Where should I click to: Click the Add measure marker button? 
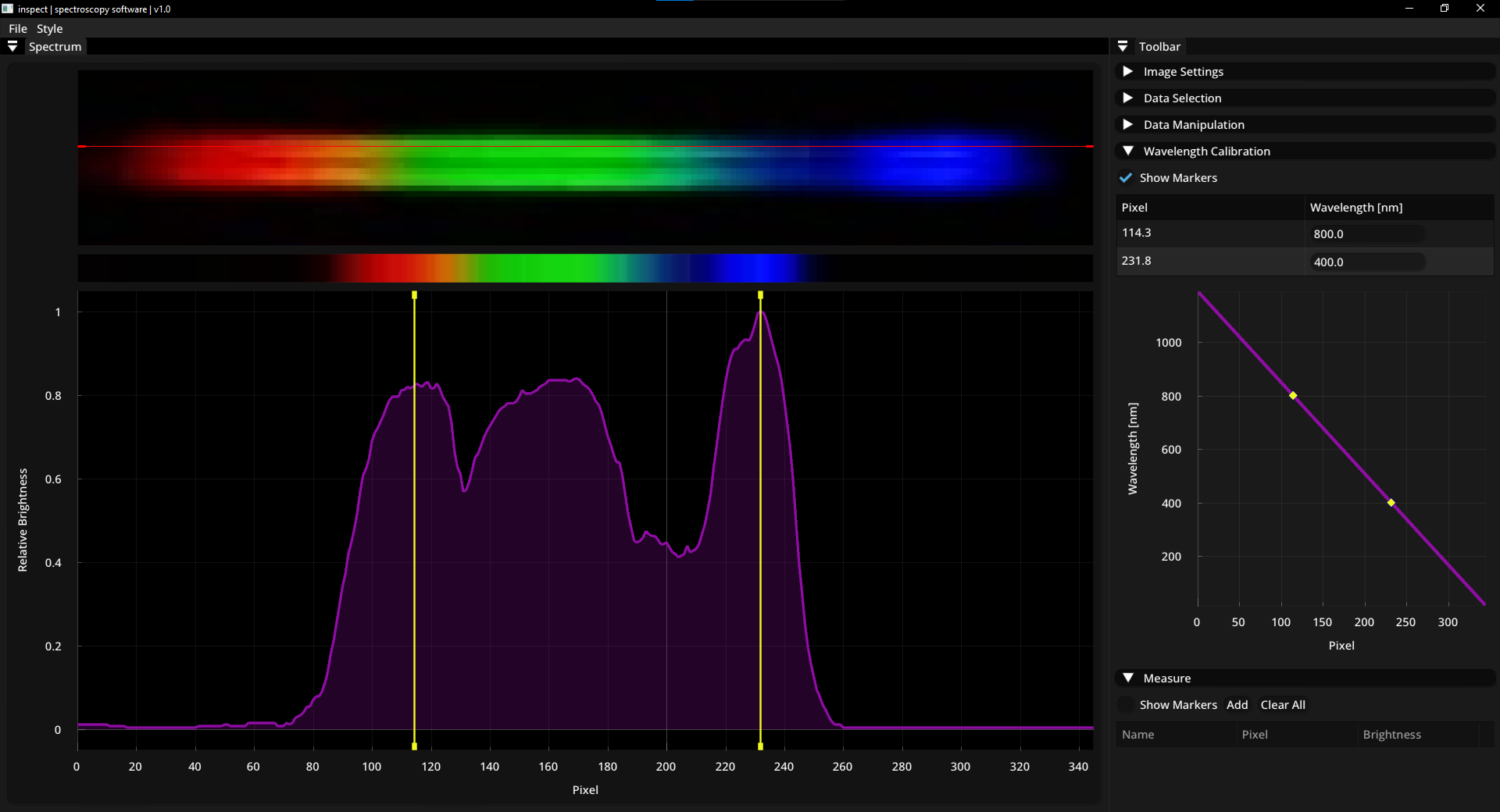pos(1237,705)
